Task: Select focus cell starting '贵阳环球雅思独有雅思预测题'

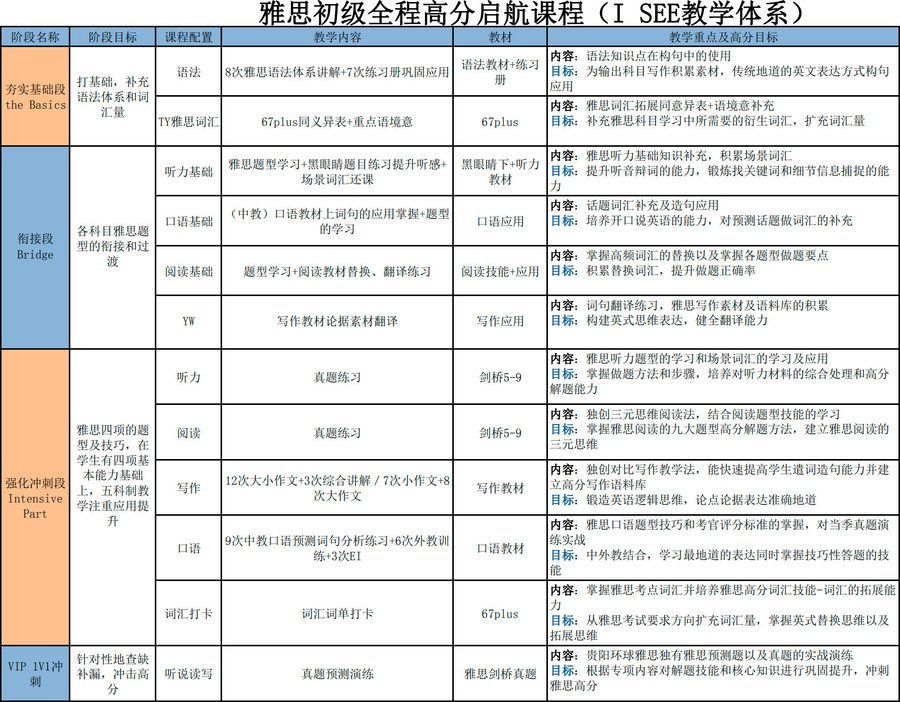Action: 723,673
